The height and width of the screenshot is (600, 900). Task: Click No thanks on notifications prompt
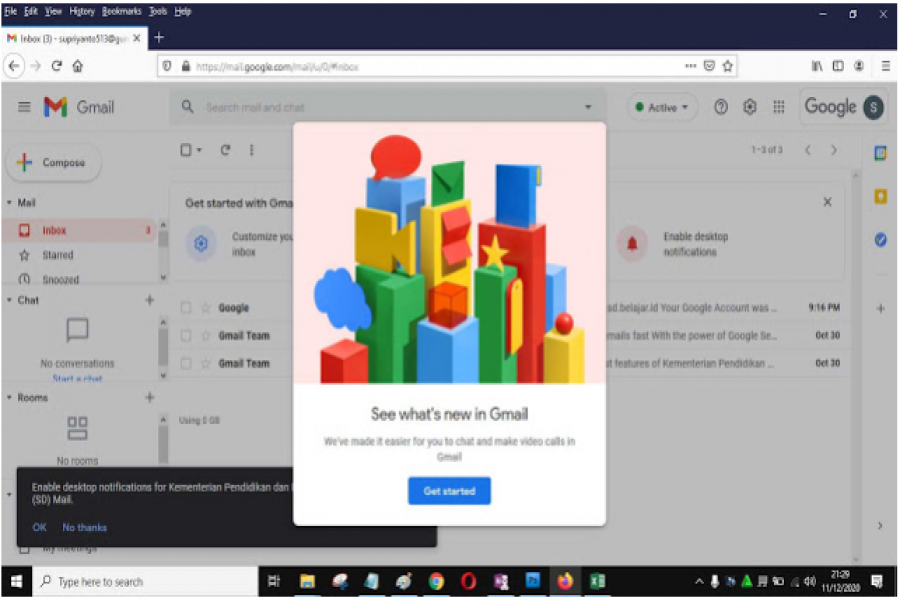click(84, 527)
